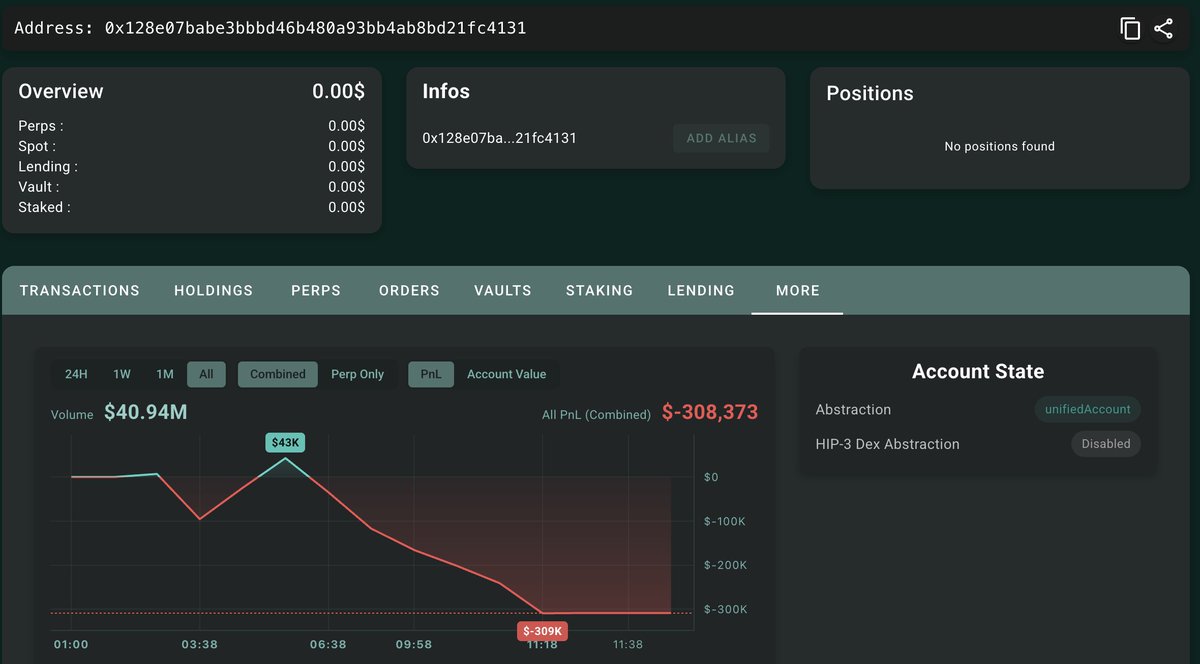The image size is (1200, 664).
Task: Click the 09:58 time axis label
Action: pos(414,644)
